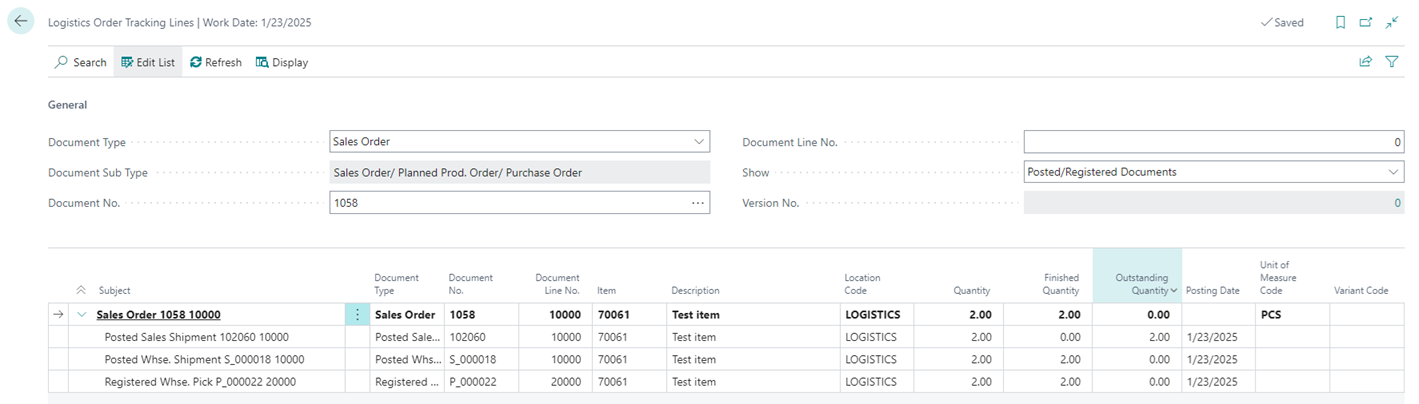Select the Posted Whse. Shipment S_000018 row
The height and width of the screenshot is (404, 1419).
tap(204, 359)
